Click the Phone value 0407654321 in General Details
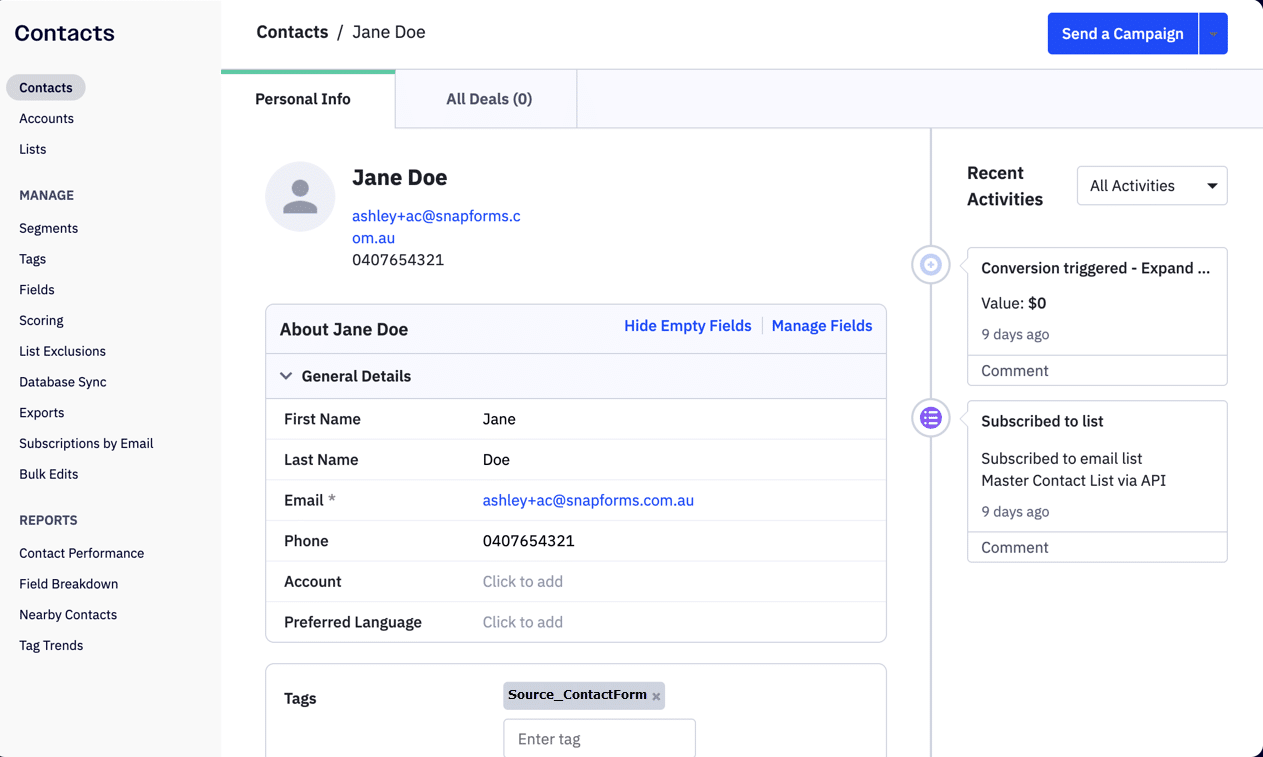1263x757 pixels. pyautogui.click(x=529, y=541)
